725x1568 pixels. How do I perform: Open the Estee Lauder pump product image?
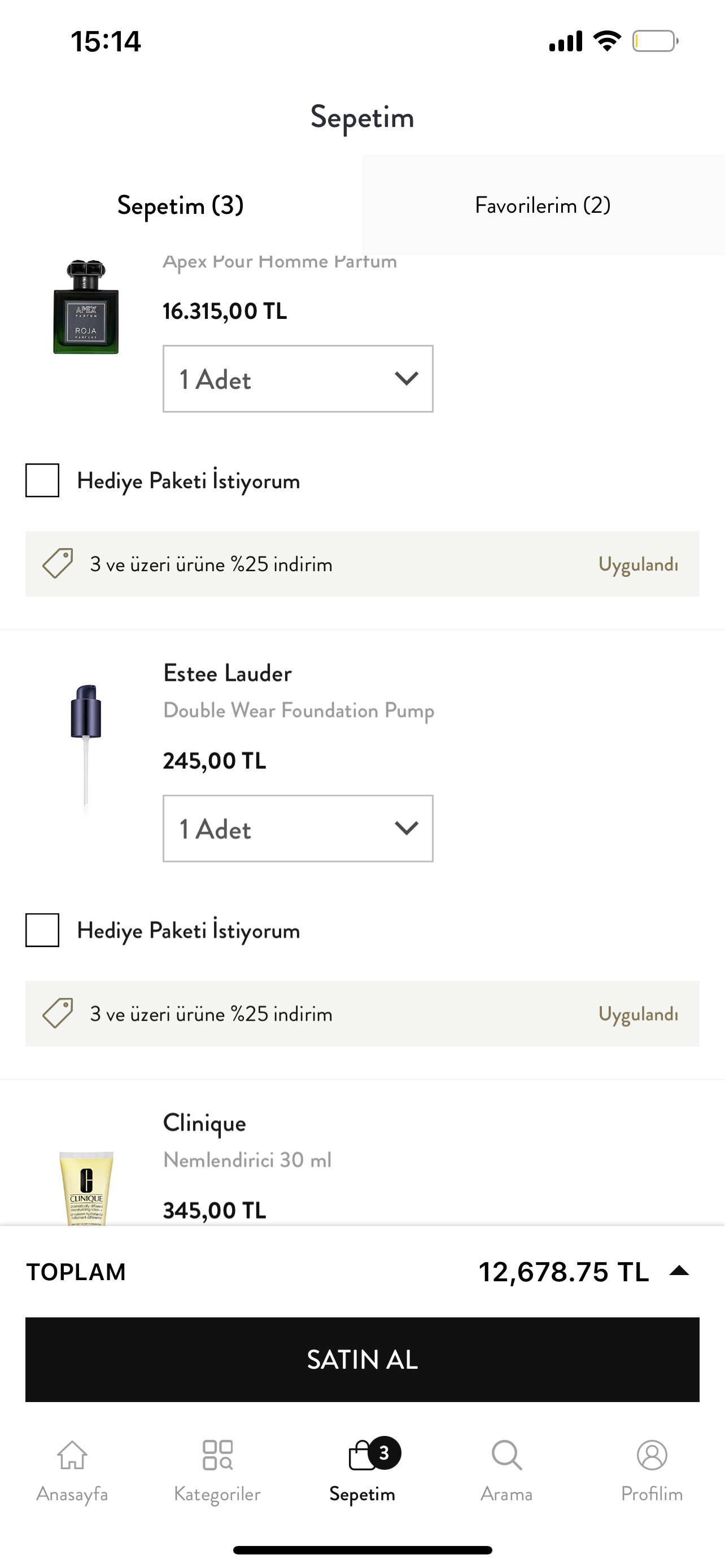(86, 748)
